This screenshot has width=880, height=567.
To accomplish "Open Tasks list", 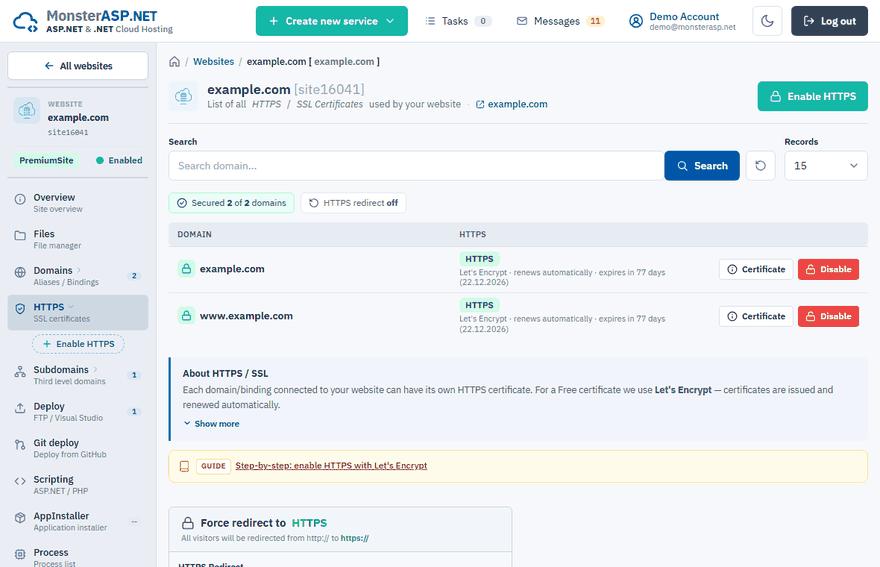I will (x=458, y=21).
